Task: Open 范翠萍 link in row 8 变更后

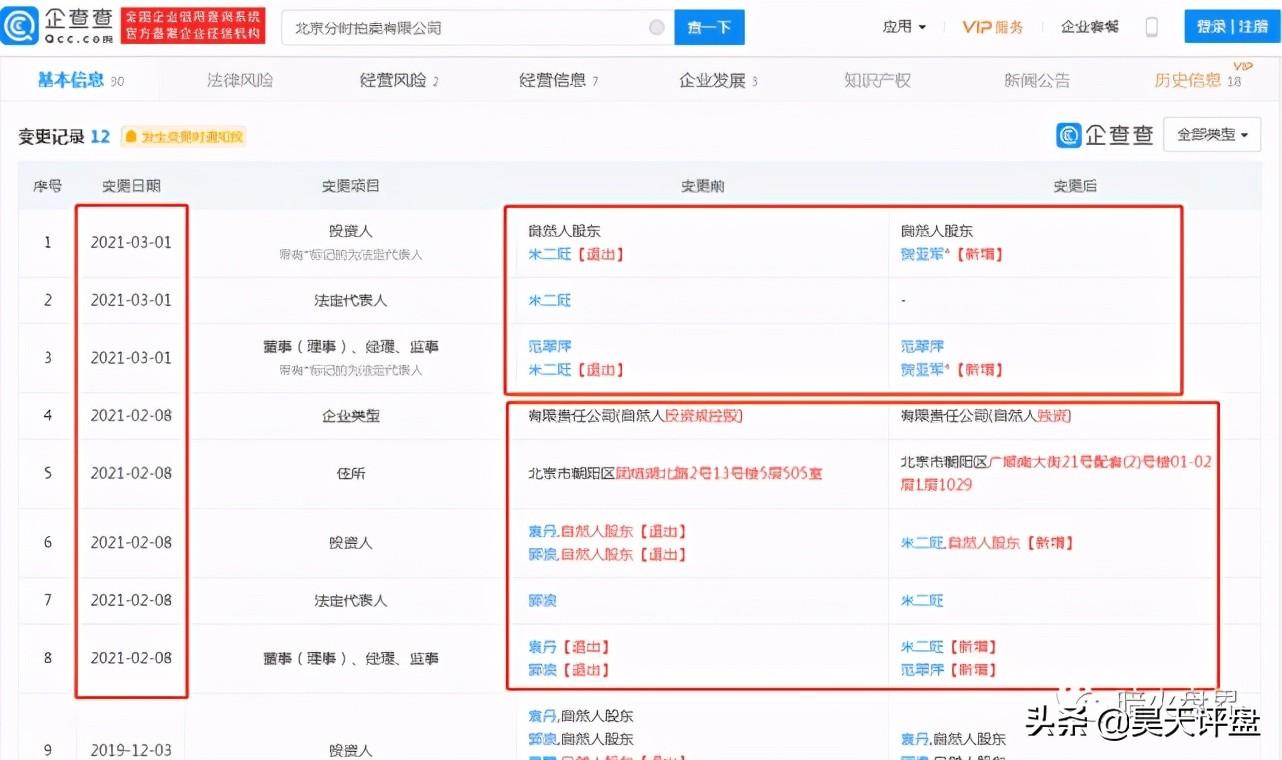Action: point(922,669)
